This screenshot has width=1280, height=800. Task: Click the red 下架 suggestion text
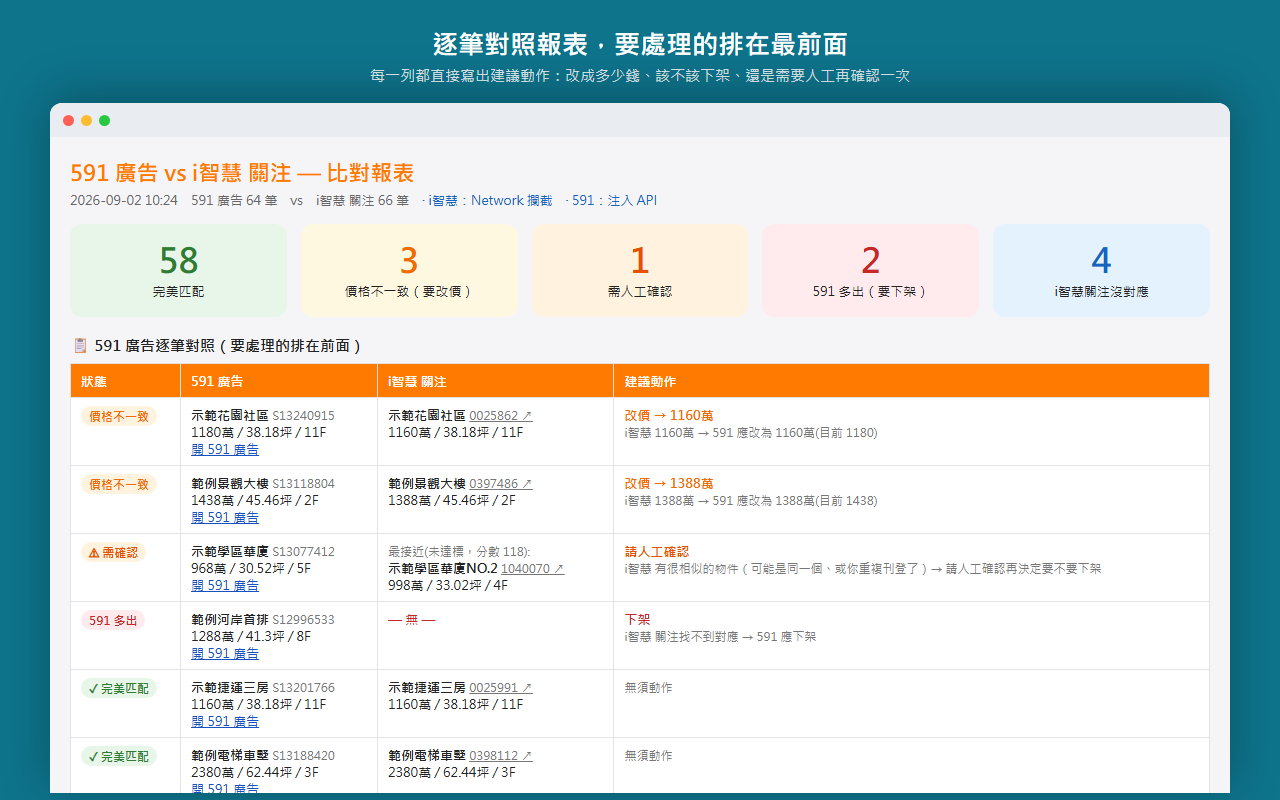pyautogui.click(x=638, y=619)
